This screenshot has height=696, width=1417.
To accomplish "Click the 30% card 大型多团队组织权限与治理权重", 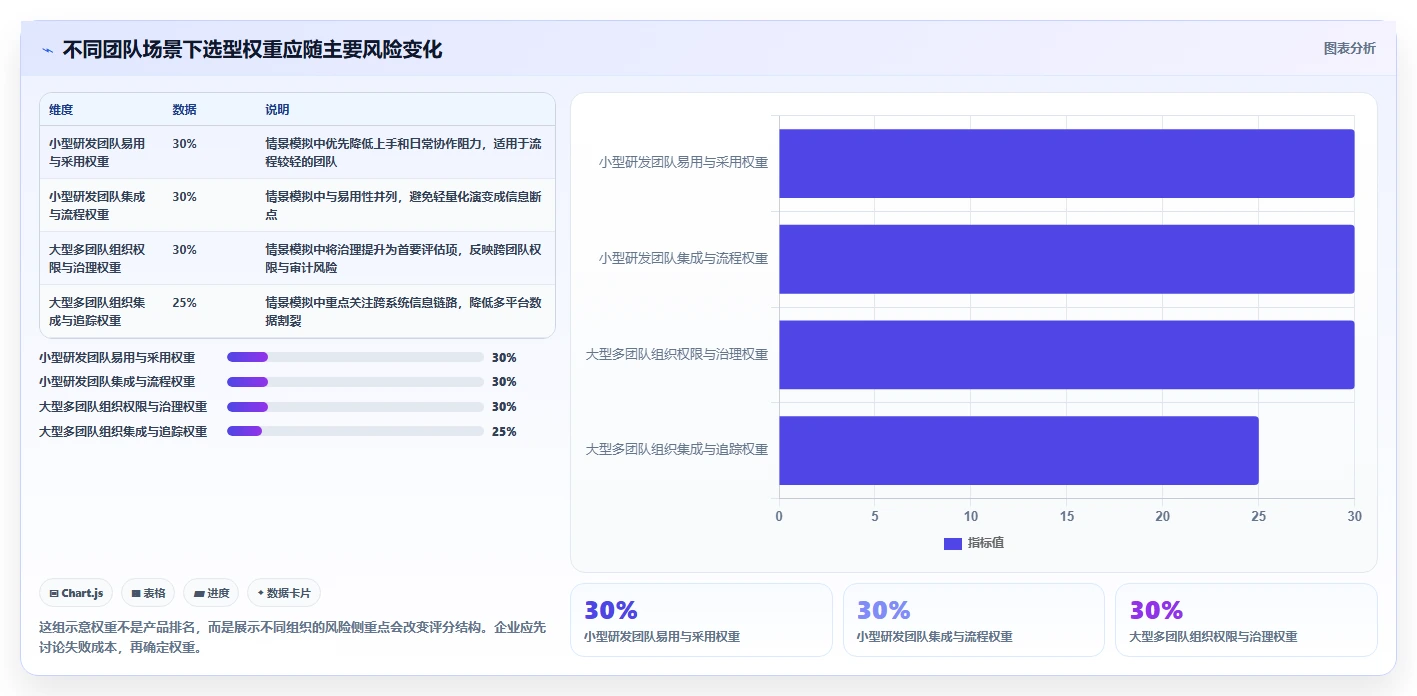I will pos(1246,620).
